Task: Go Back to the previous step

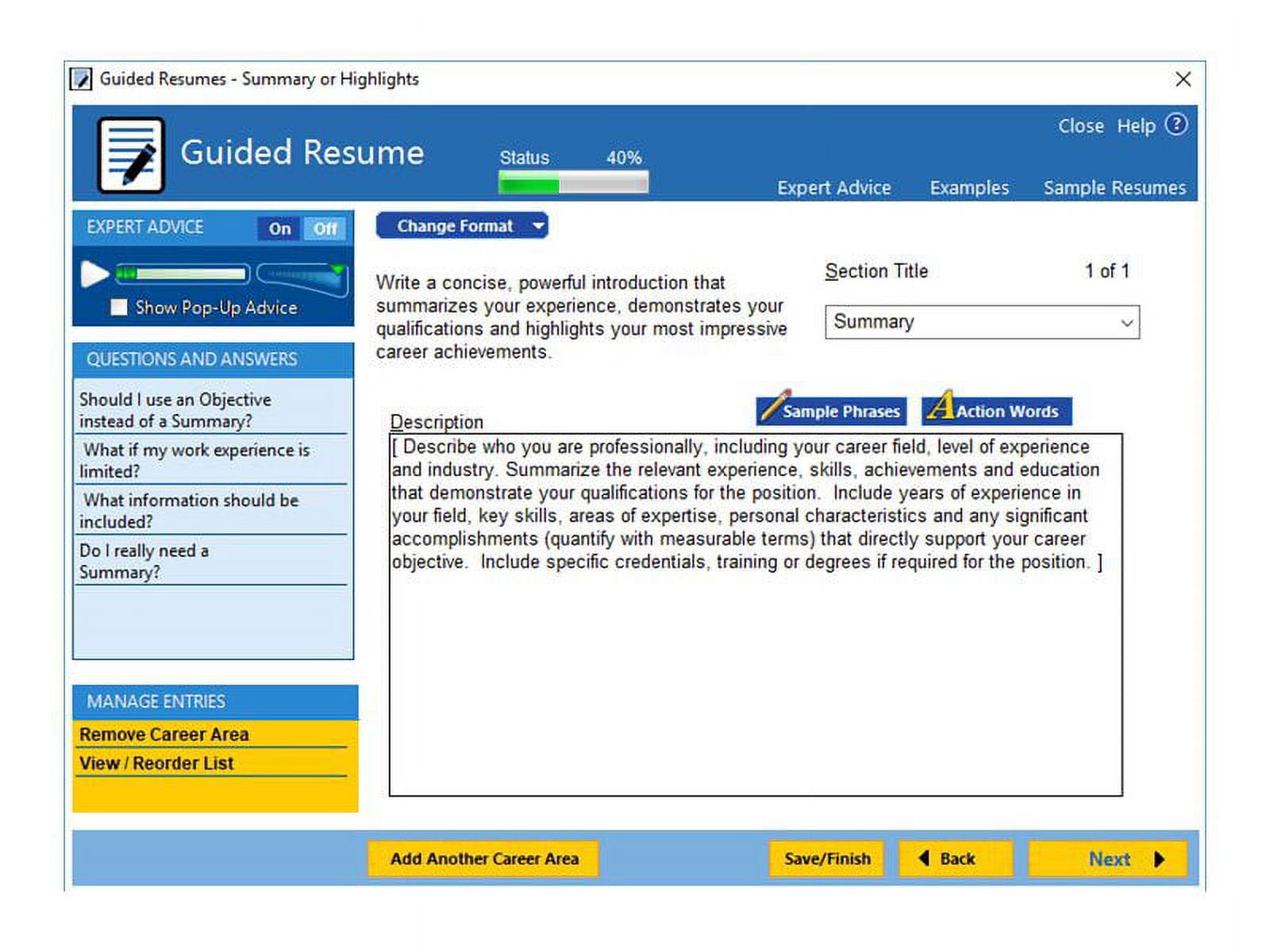Action: [x=956, y=858]
